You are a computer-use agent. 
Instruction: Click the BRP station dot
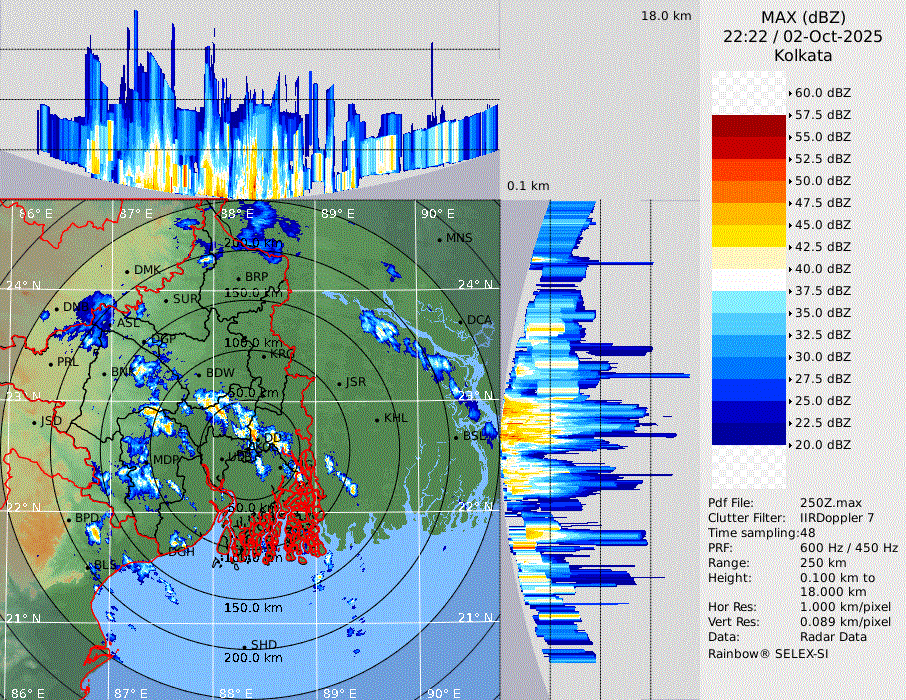pyautogui.click(x=239, y=278)
